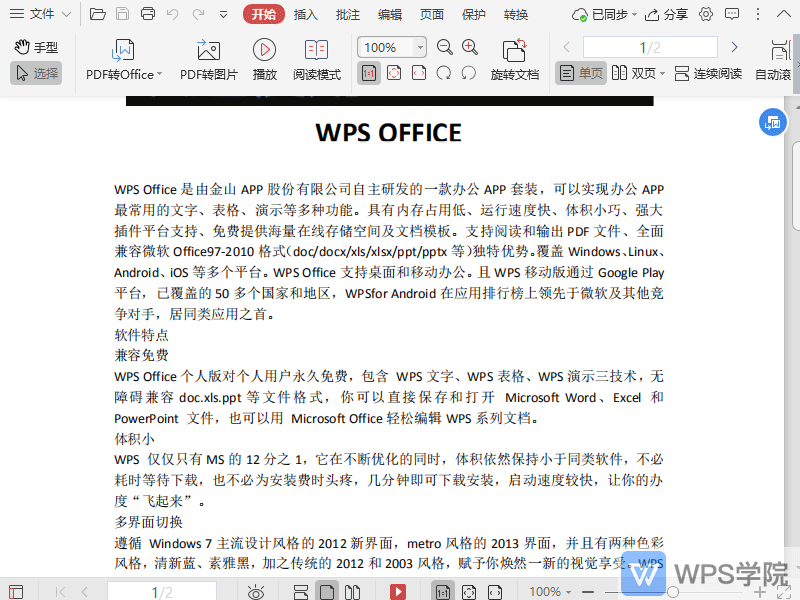Open the 100% zoom level dropdown
The height and width of the screenshot is (600, 800).
tap(390, 46)
